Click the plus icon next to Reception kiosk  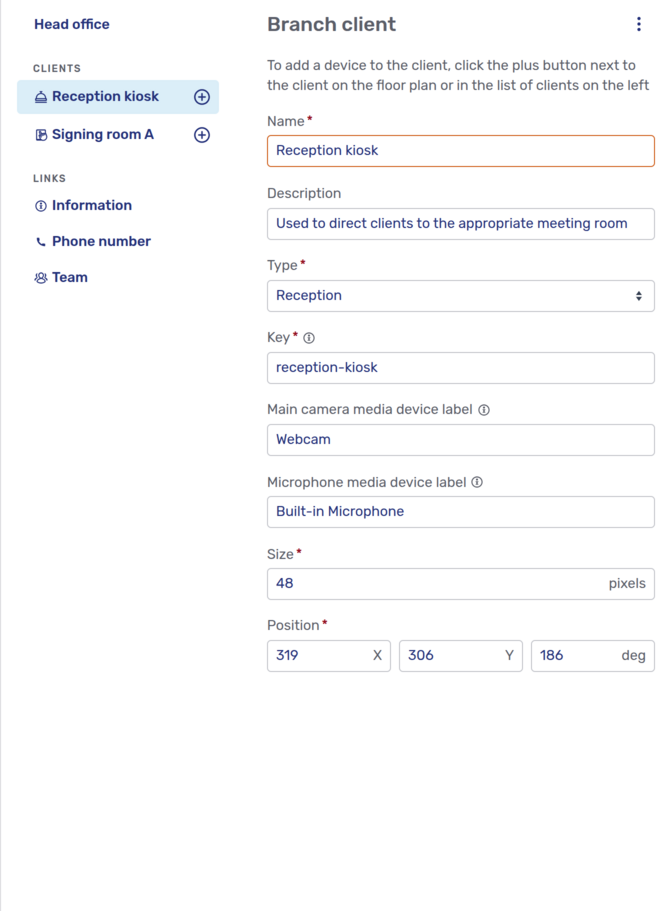pos(201,97)
